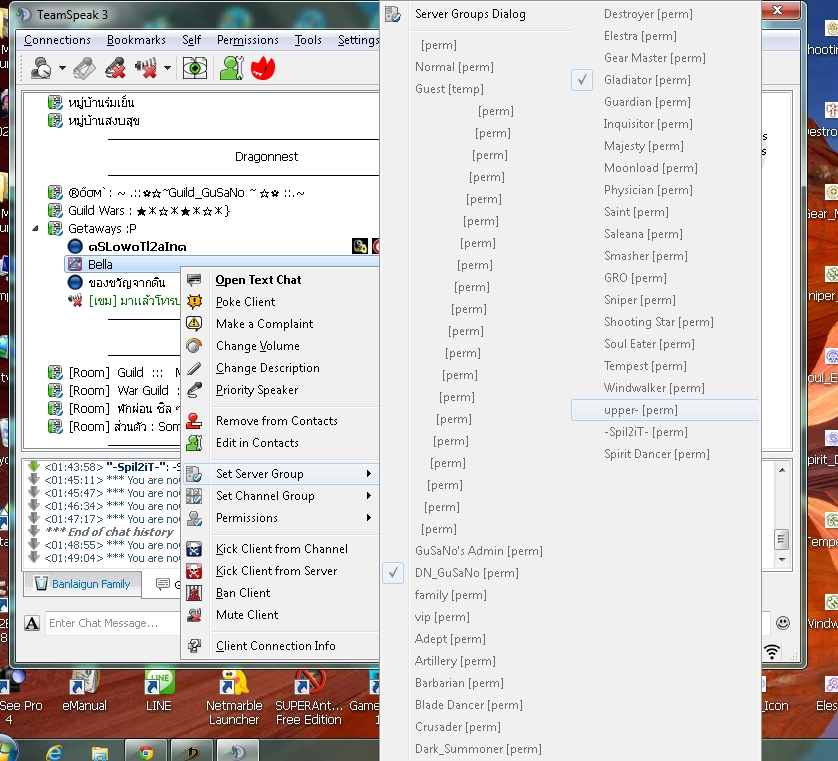Open the emoticon smiley picker
Image resolution: width=838 pixels, height=761 pixels.
(x=782, y=623)
